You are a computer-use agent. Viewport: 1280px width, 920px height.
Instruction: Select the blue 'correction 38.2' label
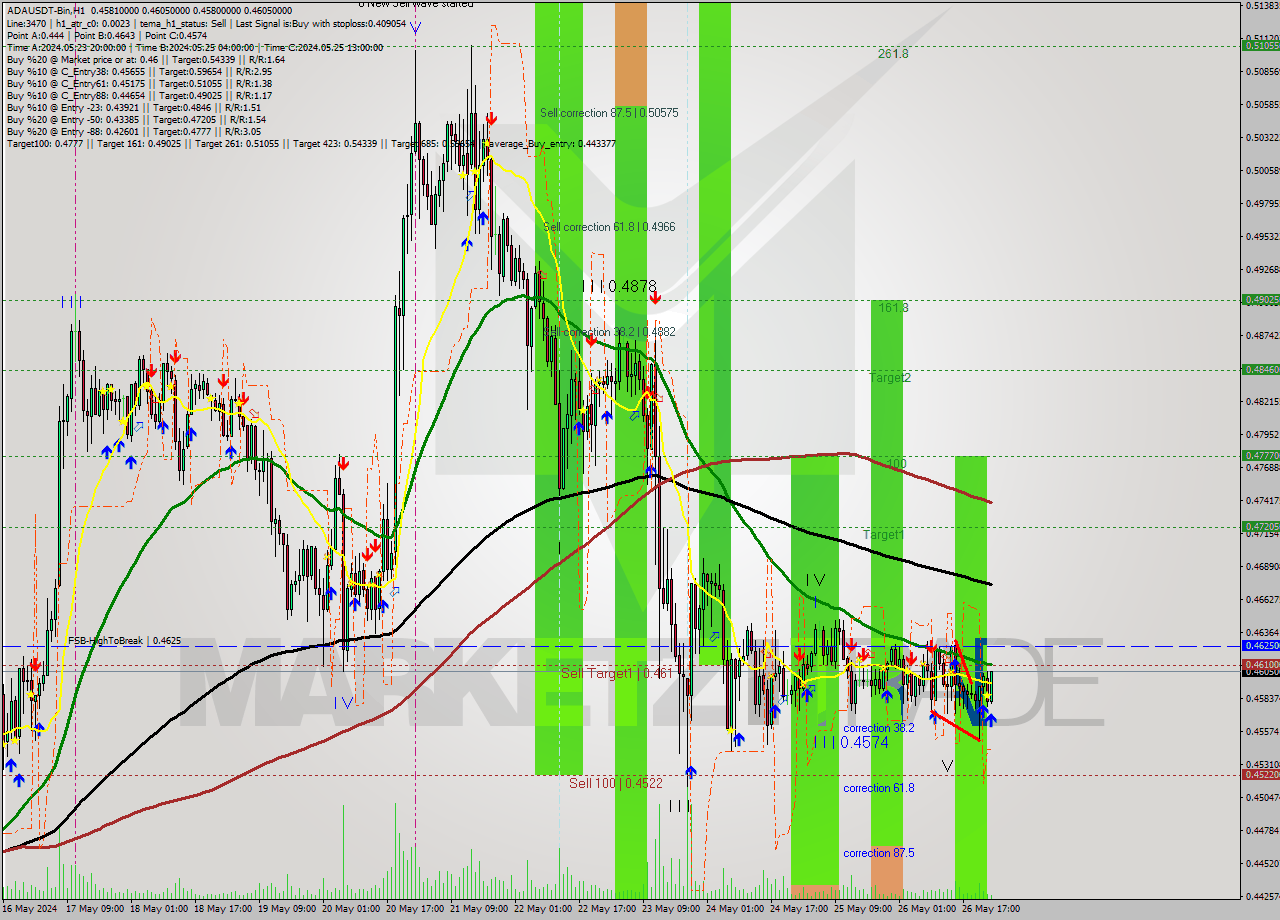[x=878, y=728]
